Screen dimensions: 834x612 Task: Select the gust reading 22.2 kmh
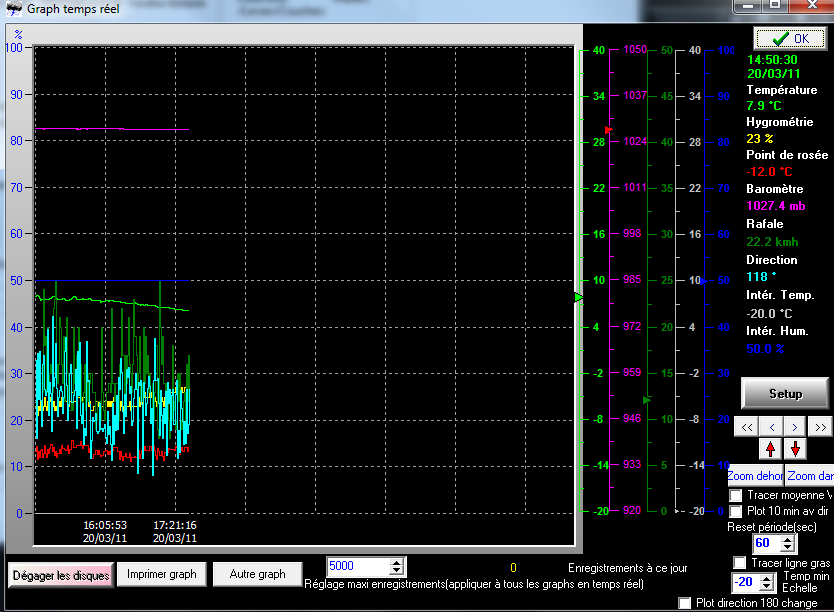(772, 242)
